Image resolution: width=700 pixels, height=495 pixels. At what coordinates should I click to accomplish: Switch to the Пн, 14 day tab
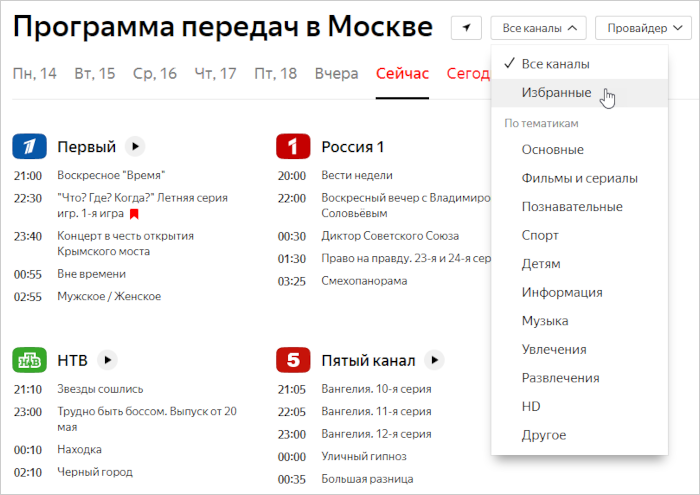35,73
